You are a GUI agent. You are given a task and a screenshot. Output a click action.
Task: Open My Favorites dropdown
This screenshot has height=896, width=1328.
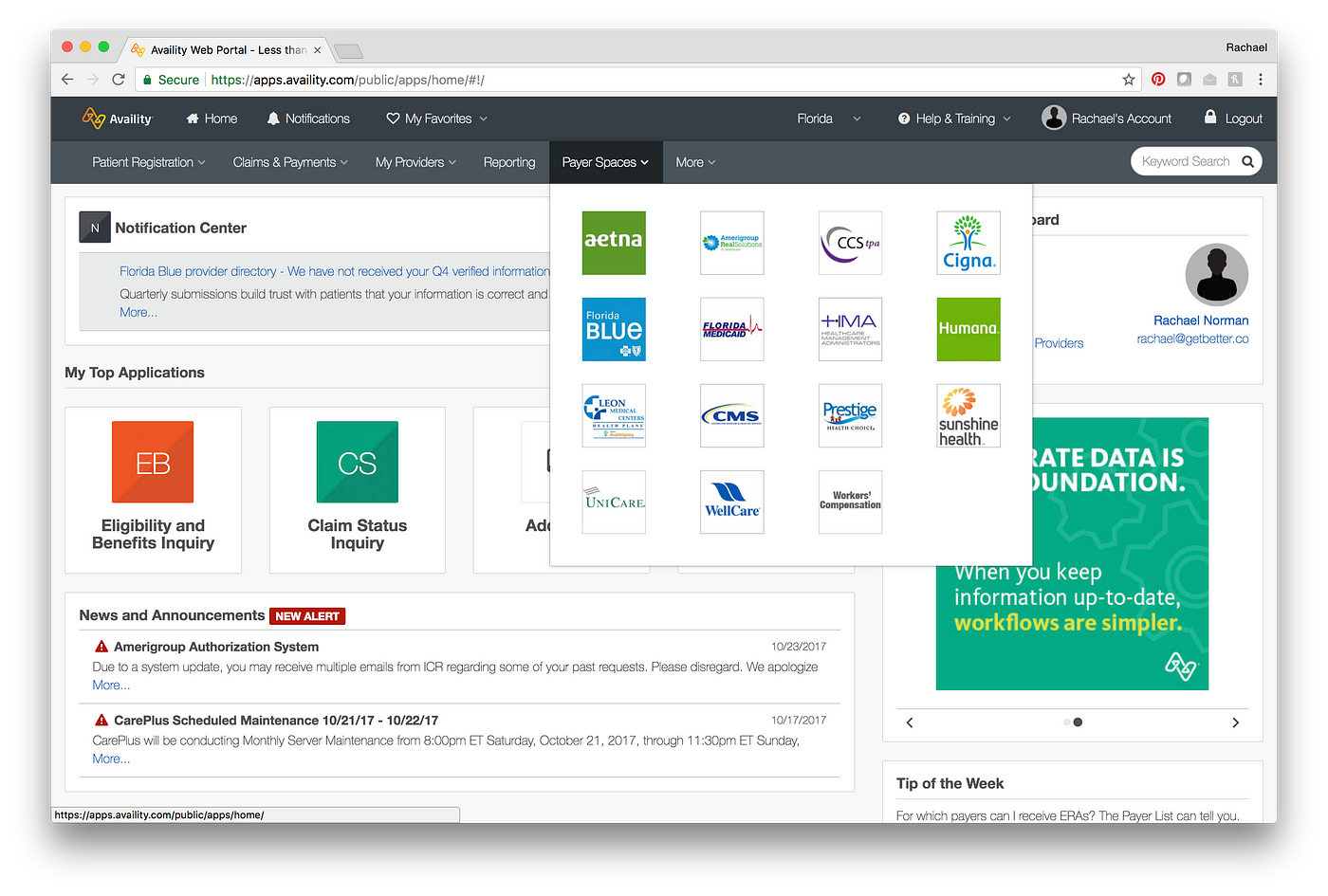pos(436,119)
